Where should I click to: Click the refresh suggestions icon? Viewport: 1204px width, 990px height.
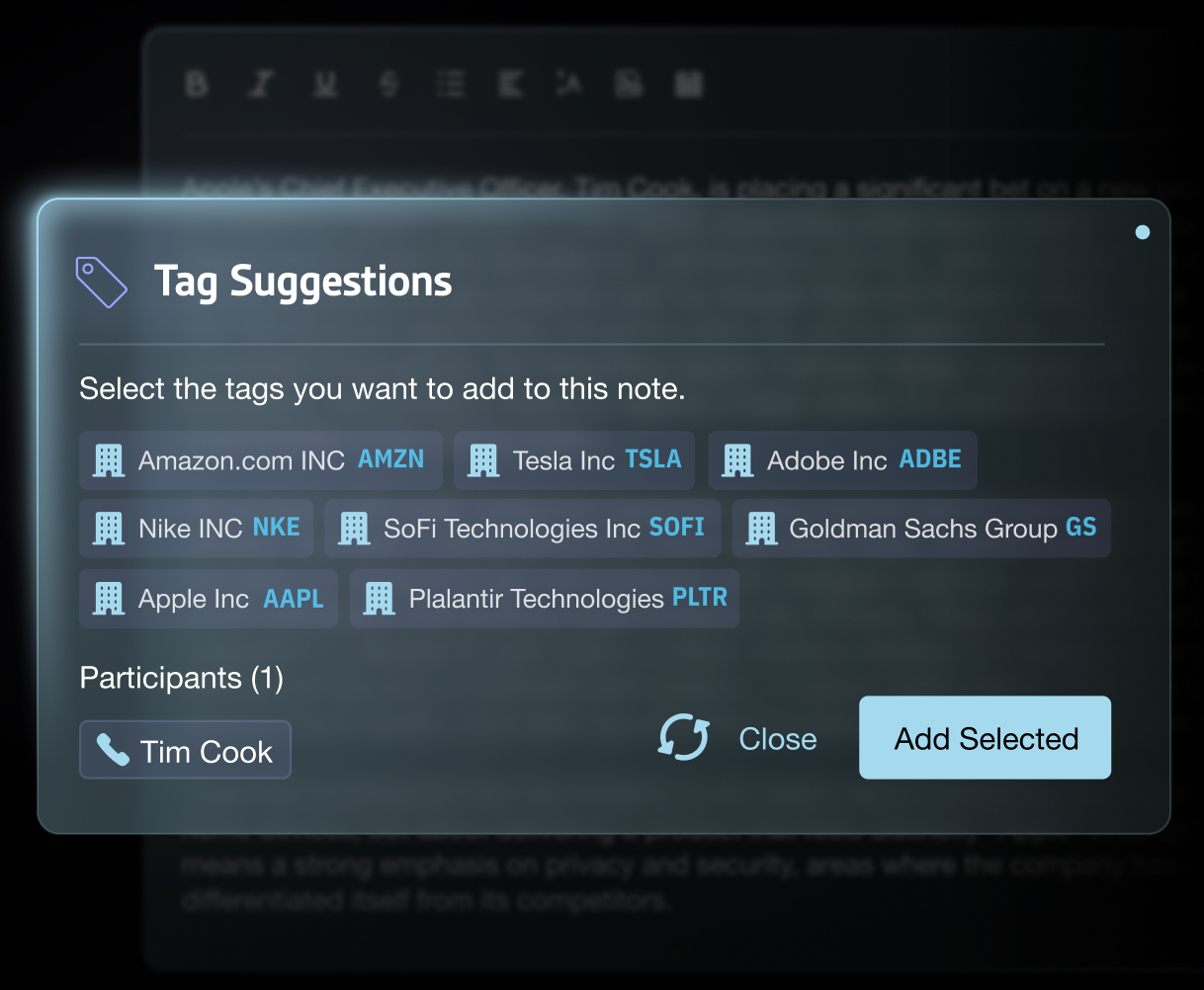tap(683, 738)
